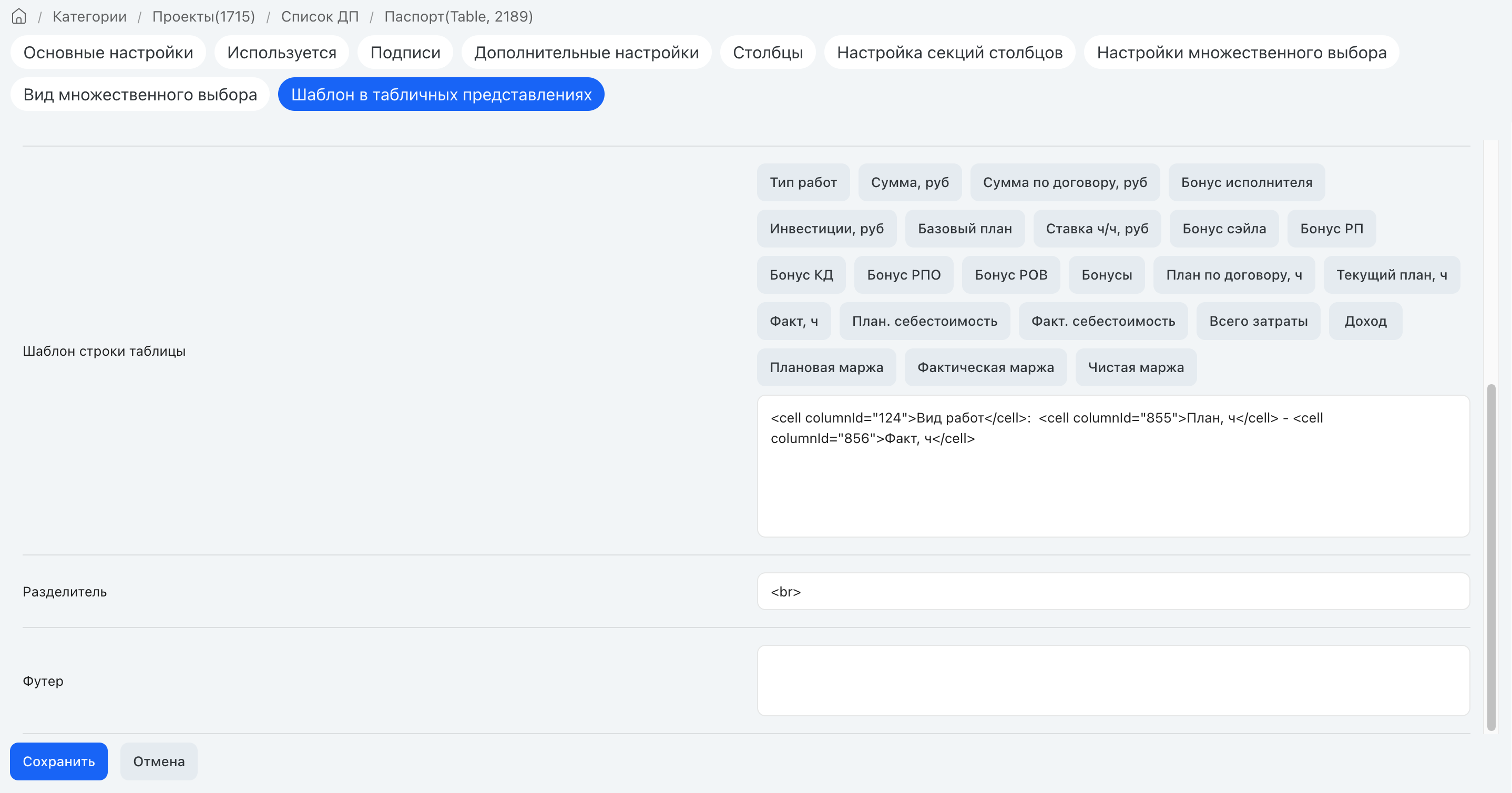Cancel with the Отмена button
Screen dimensions: 1512x793
coord(159,762)
